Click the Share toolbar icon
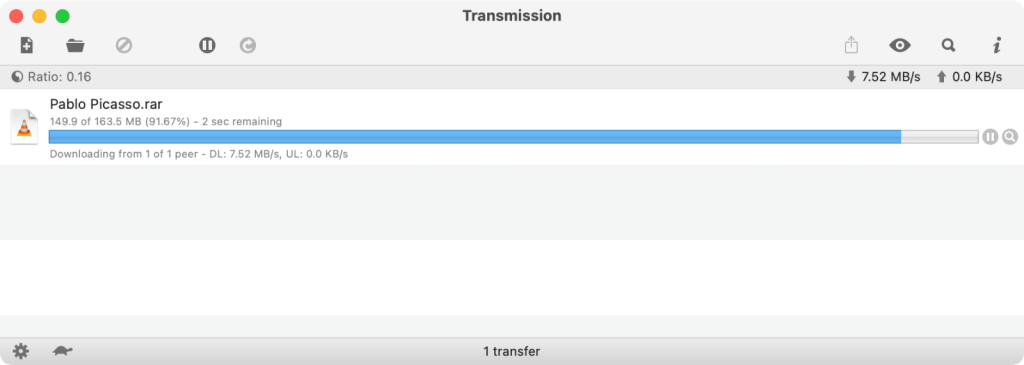This screenshot has height=365, width=1024. tap(851, 45)
